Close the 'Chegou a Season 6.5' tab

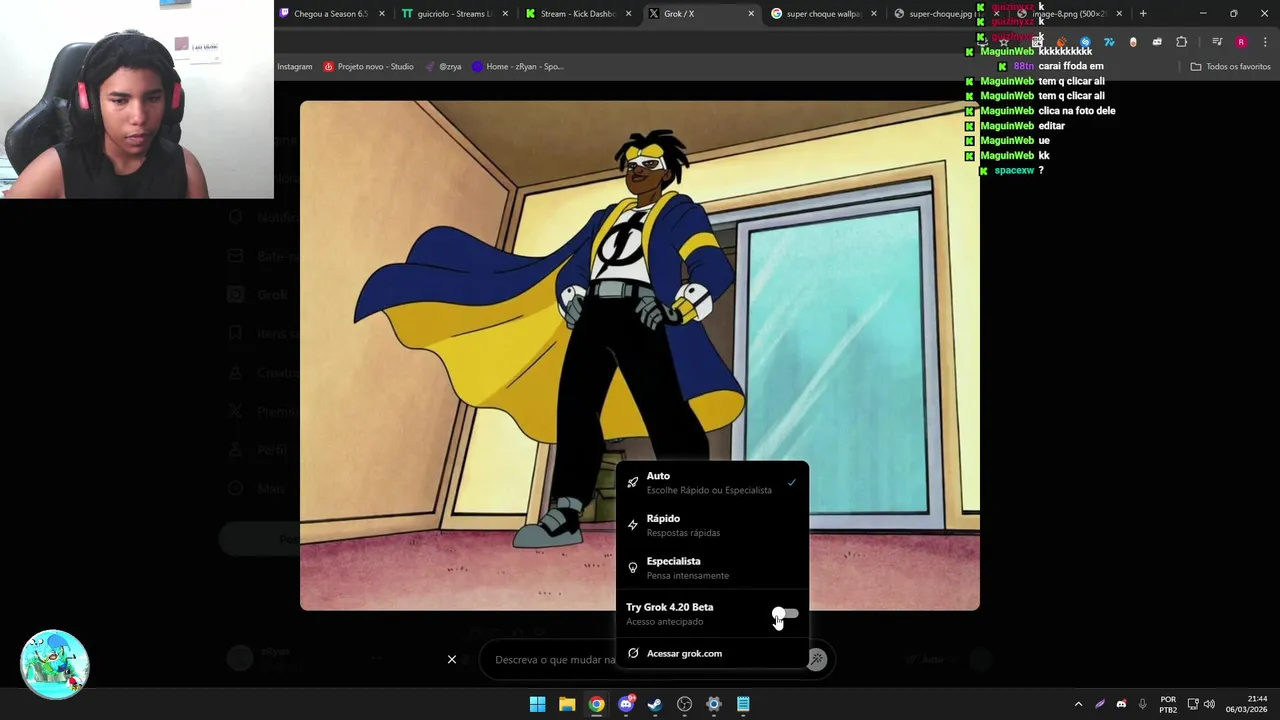(x=382, y=14)
